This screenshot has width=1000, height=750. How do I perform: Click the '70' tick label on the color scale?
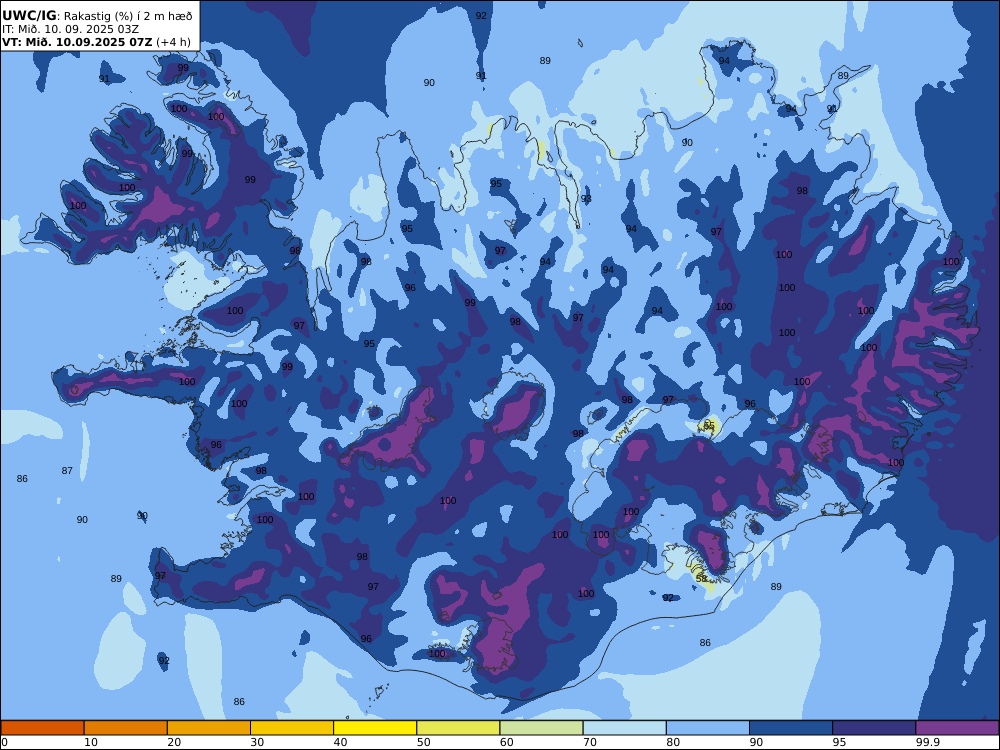pos(590,742)
